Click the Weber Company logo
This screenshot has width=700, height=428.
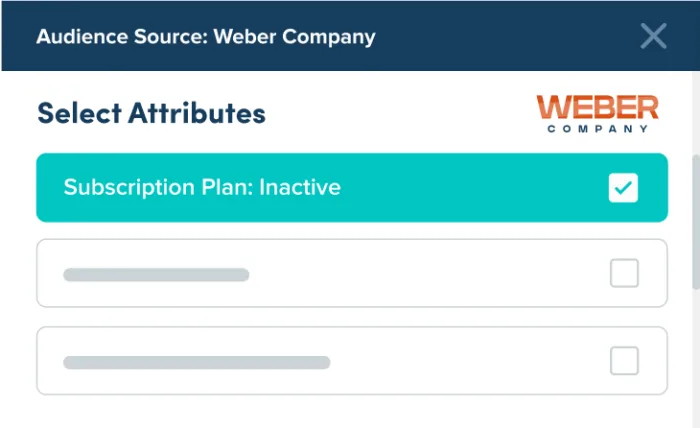[597, 113]
